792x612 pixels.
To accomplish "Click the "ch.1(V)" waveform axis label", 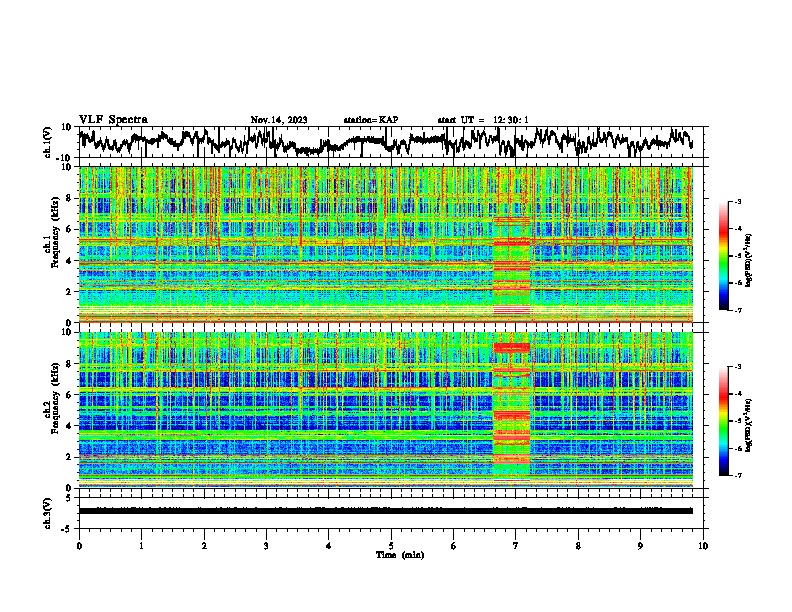I will click(x=48, y=142).
